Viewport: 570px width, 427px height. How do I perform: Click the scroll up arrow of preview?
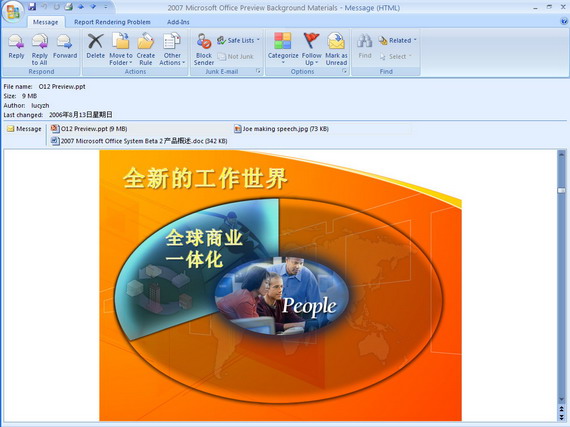(562, 154)
